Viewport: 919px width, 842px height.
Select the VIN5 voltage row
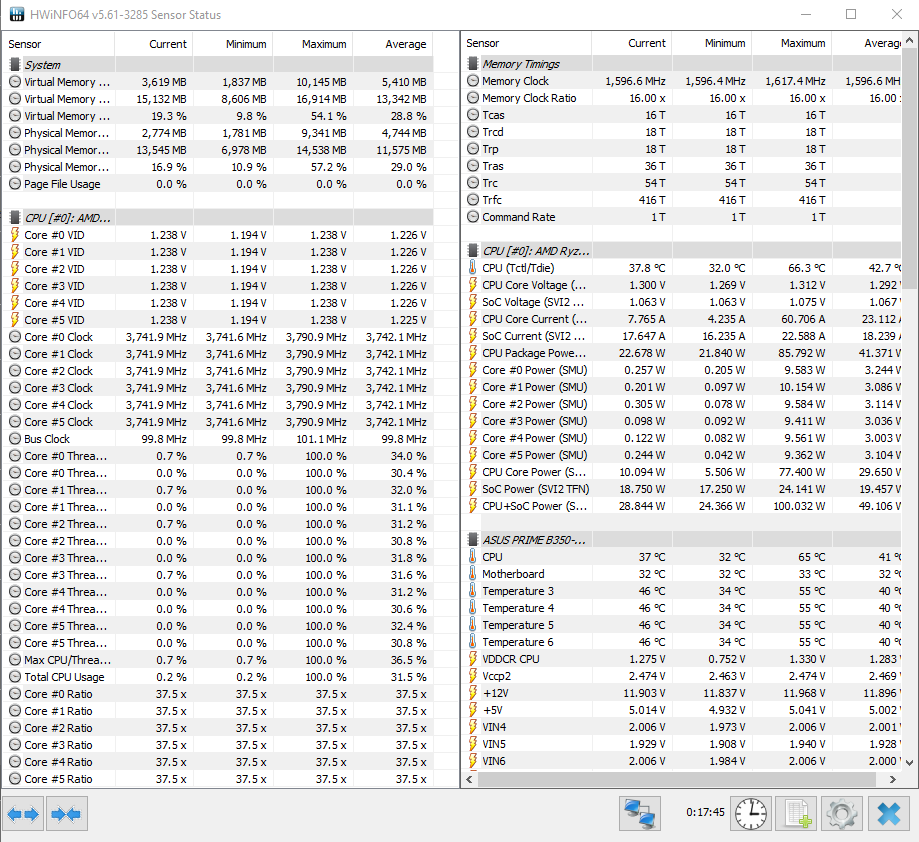tap(683, 744)
